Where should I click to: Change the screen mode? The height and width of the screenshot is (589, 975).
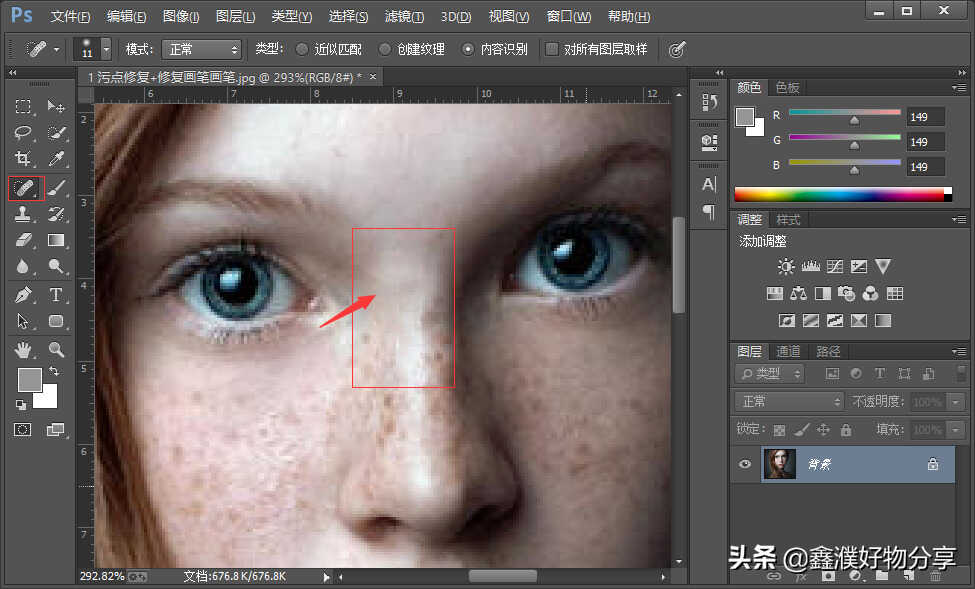pyautogui.click(x=55, y=430)
